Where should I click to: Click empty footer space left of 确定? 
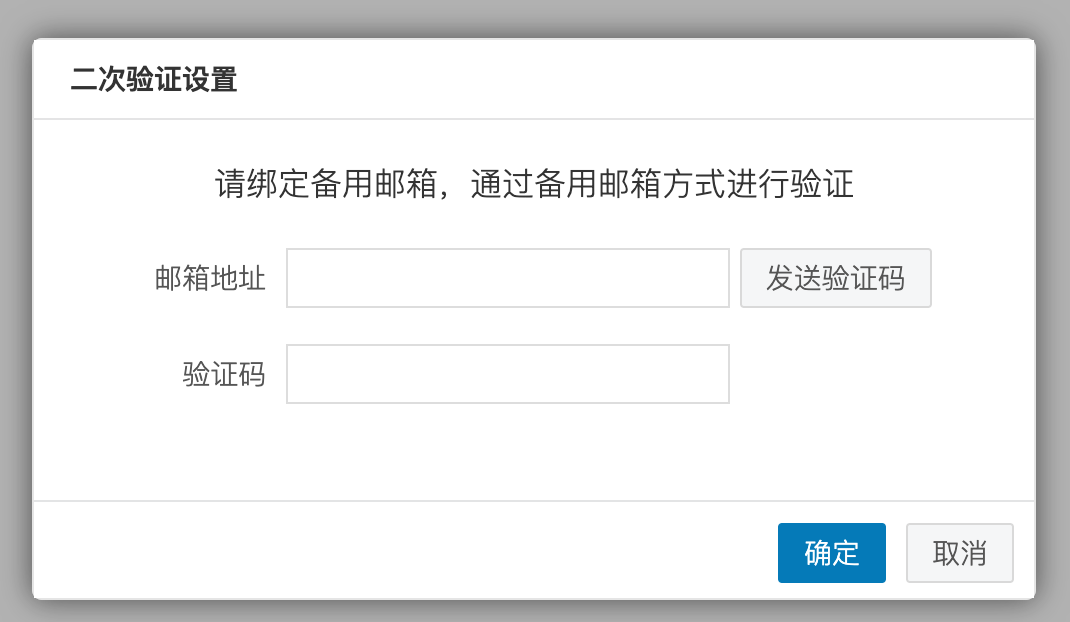coord(400,552)
